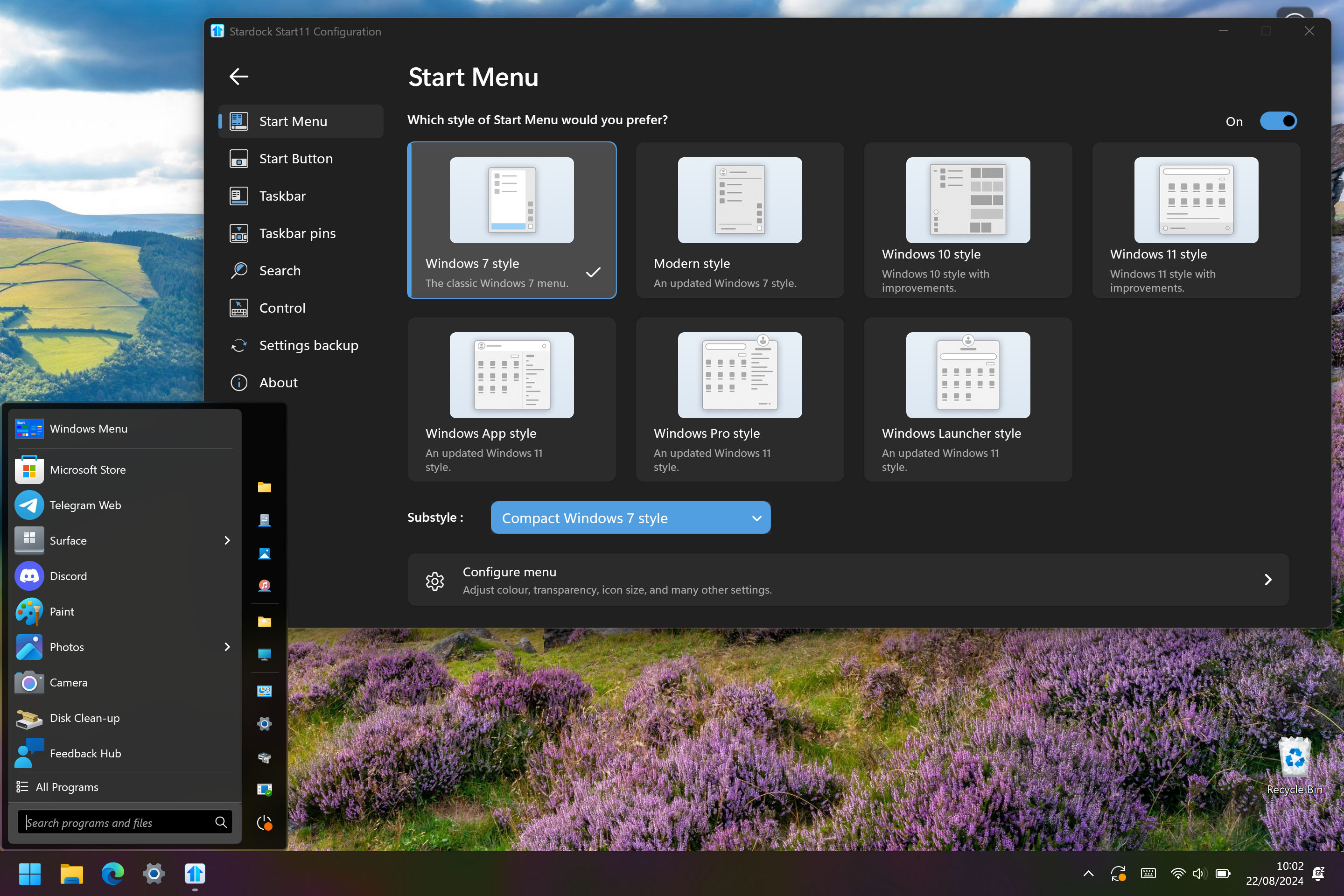Click the Start11 icon on the taskbar

click(x=195, y=874)
